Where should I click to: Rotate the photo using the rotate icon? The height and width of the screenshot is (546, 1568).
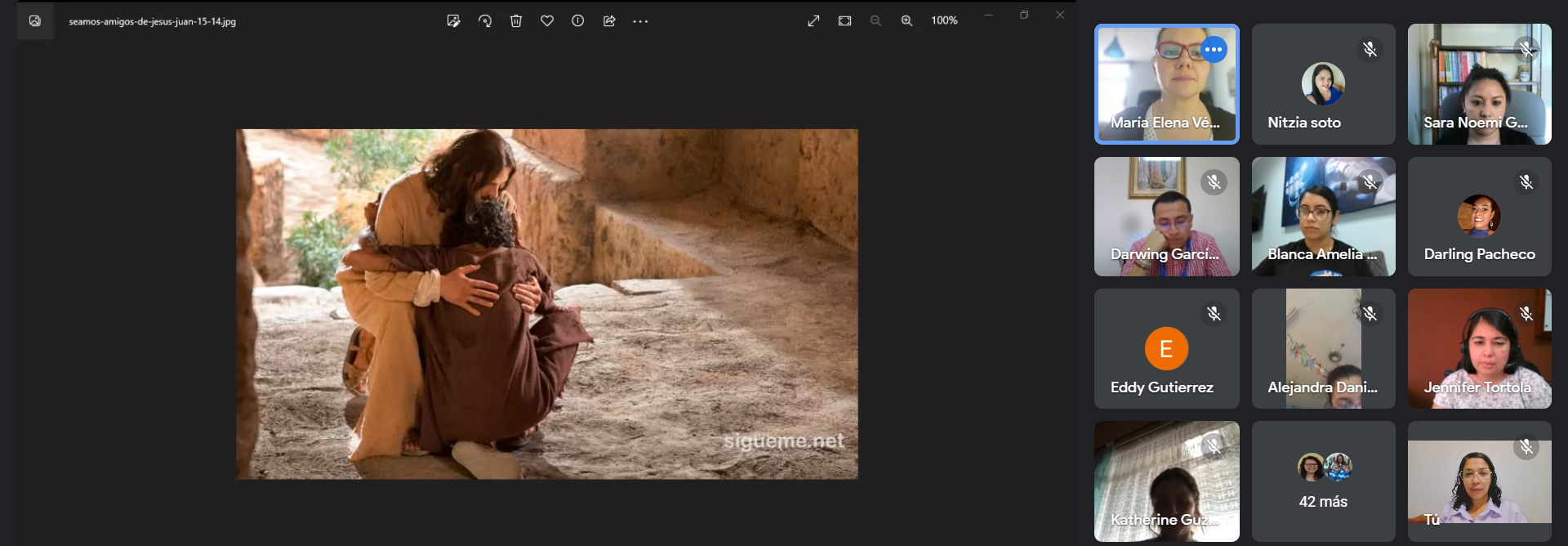pyautogui.click(x=485, y=21)
